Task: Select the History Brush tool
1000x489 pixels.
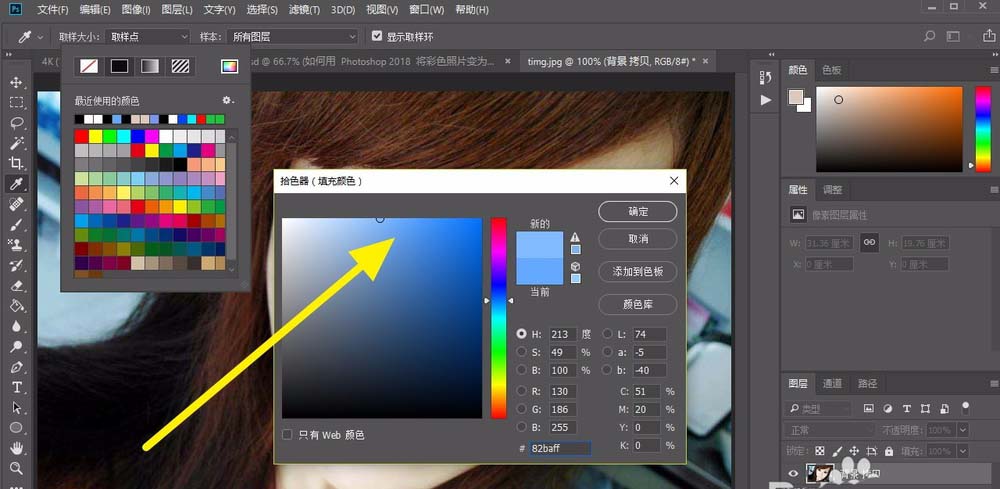Action: tap(17, 265)
